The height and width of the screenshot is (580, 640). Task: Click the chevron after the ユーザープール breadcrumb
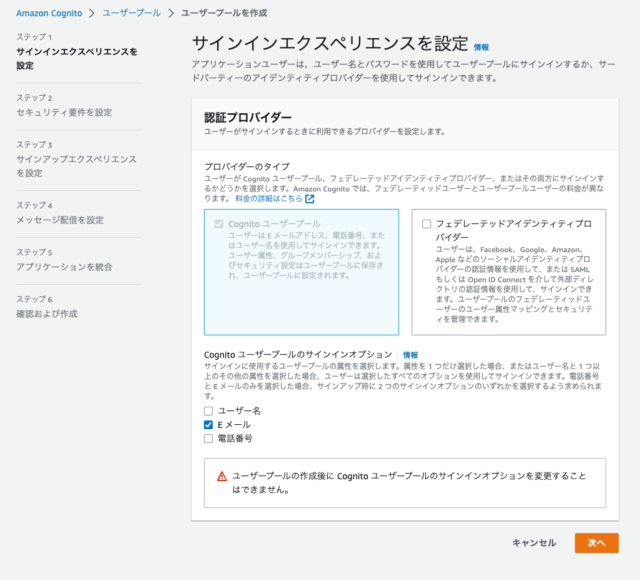(171, 13)
